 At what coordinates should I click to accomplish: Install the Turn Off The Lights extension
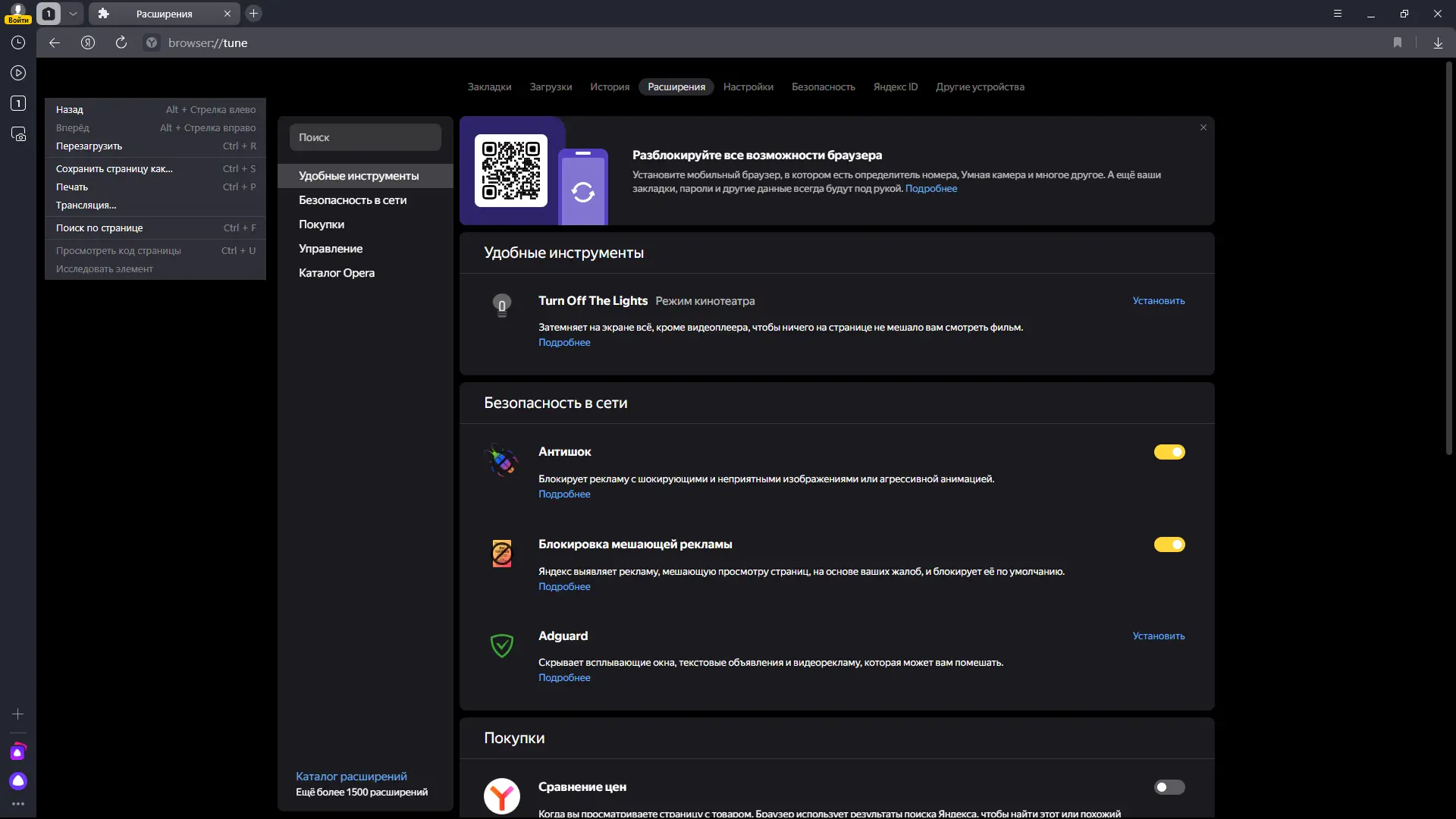(x=1158, y=301)
